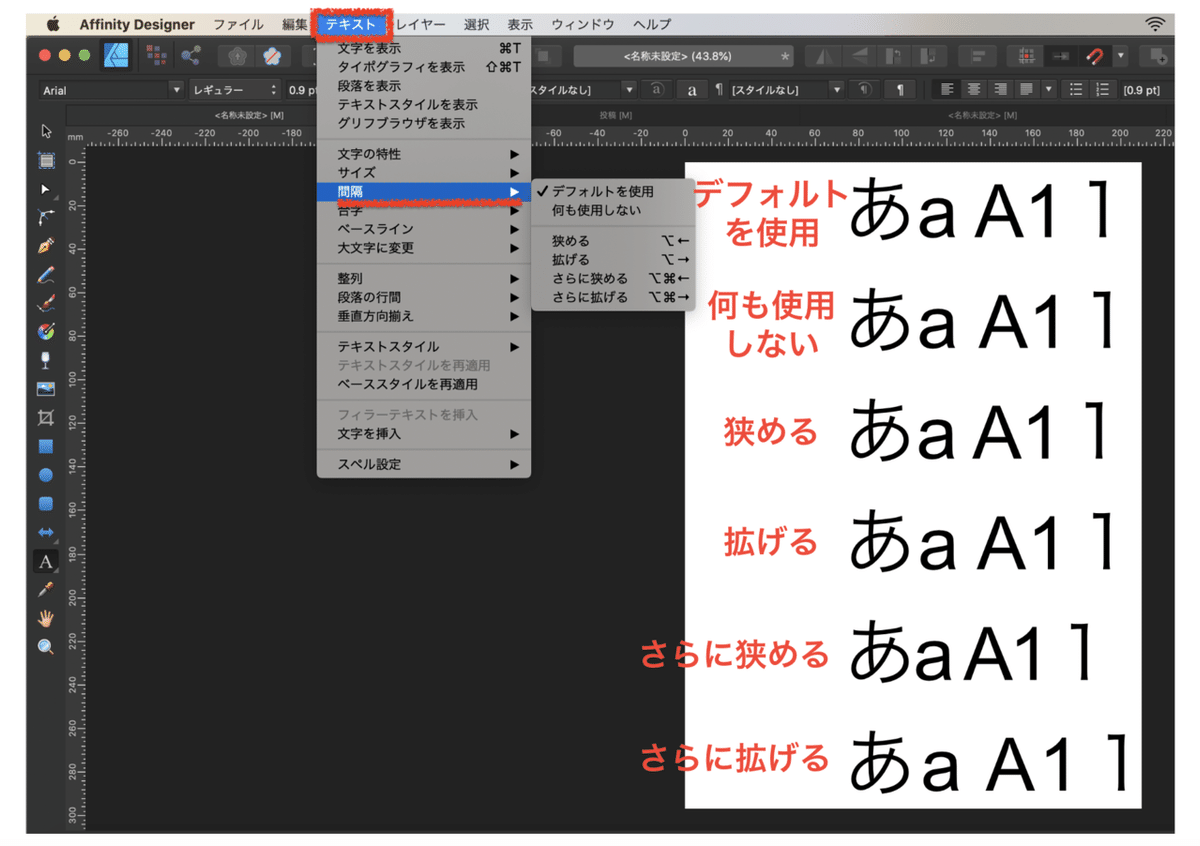Open the snapping options dropdown arrow
Viewport: 1200px width, 846px height.
click(x=1122, y=56)
